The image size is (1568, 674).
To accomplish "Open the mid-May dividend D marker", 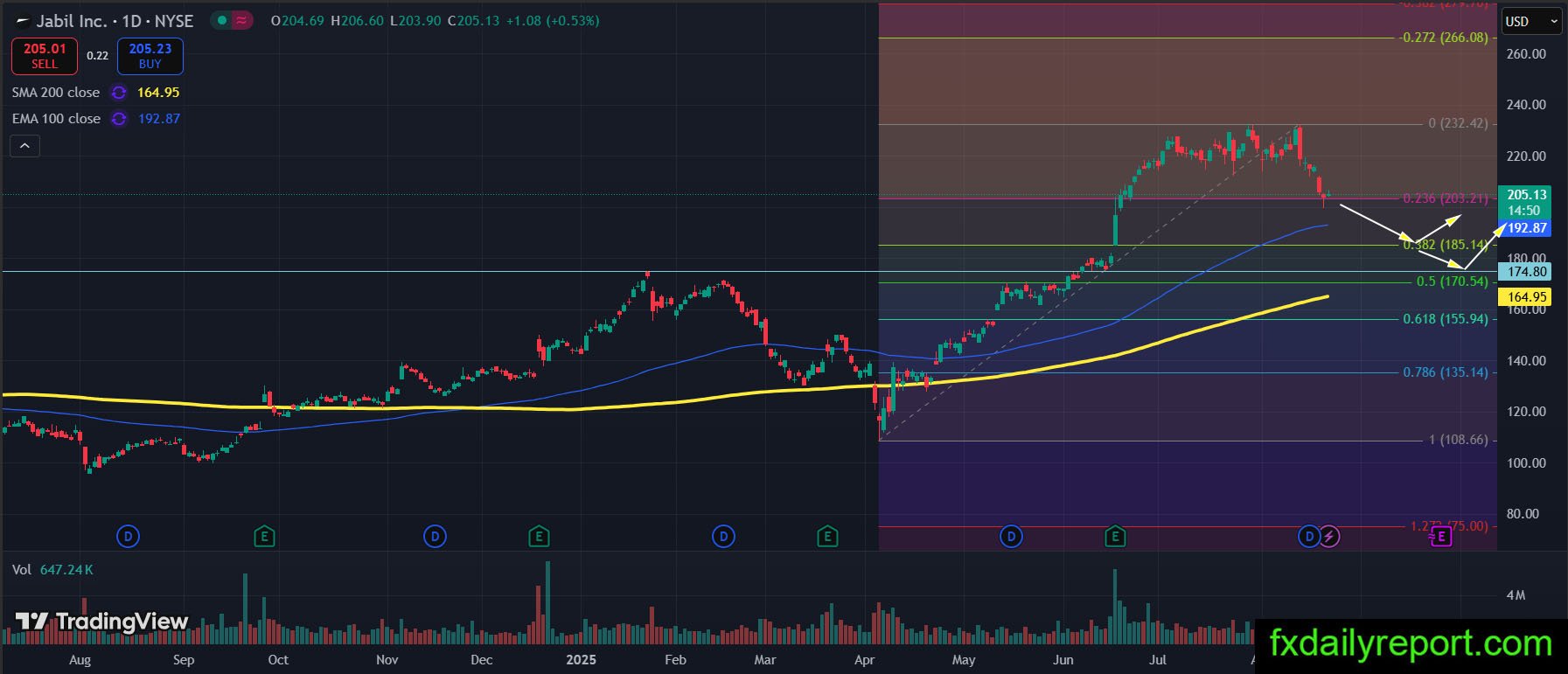I will 1011,536.
